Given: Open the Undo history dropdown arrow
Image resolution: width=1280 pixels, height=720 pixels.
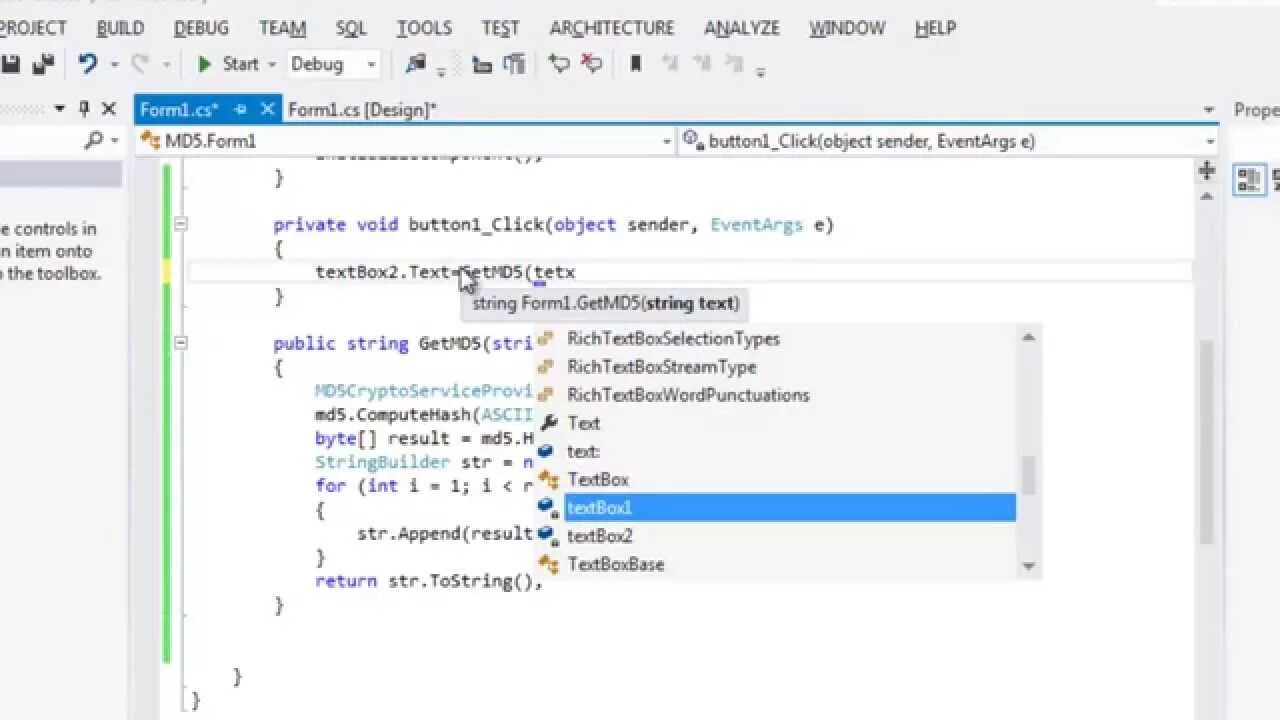Looking at the screenshot, I should [x=114, y=65].
